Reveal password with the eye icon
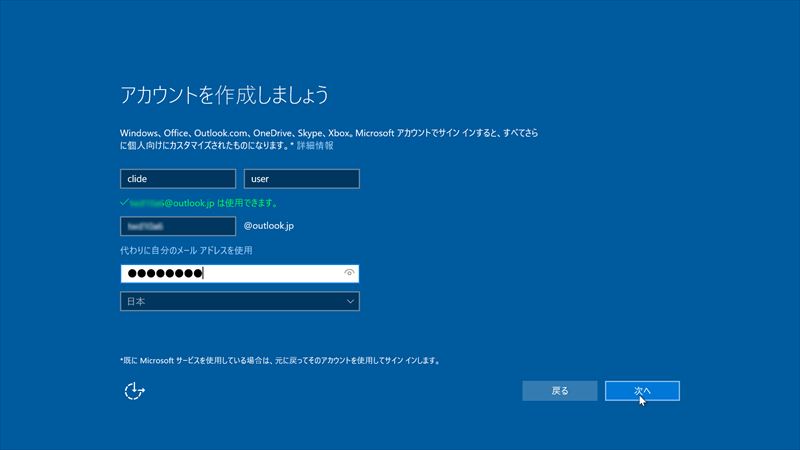Image resolution: width=800 pixels, height=450 pixels. 349,273
